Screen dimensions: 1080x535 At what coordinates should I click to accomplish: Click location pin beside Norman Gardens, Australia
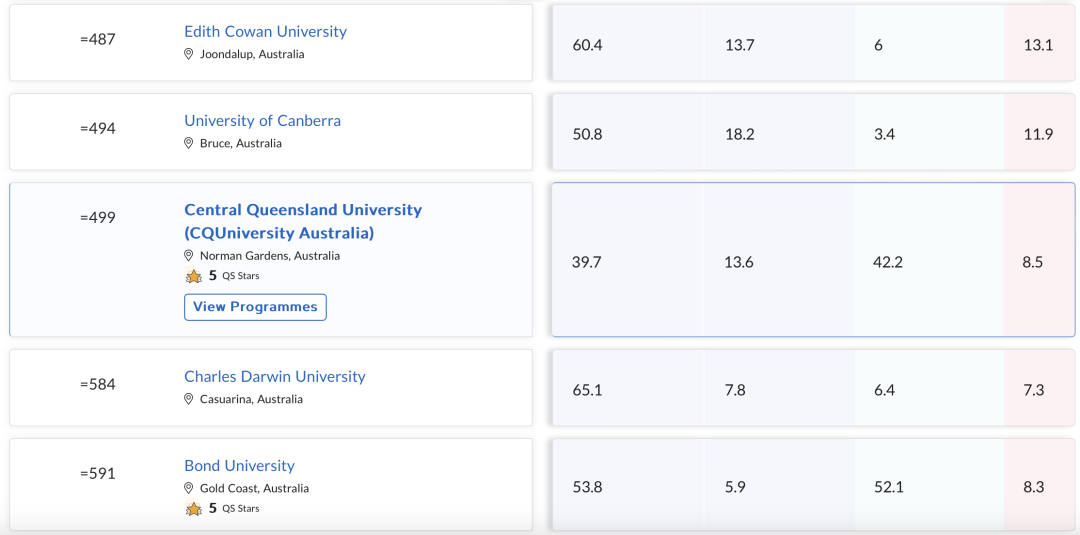click(188, 255)
